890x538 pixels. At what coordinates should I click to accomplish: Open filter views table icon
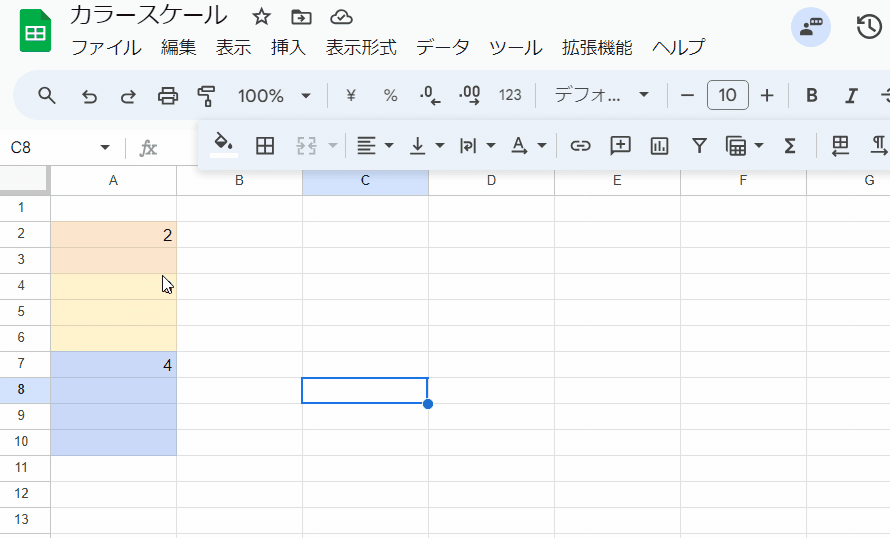737,146
